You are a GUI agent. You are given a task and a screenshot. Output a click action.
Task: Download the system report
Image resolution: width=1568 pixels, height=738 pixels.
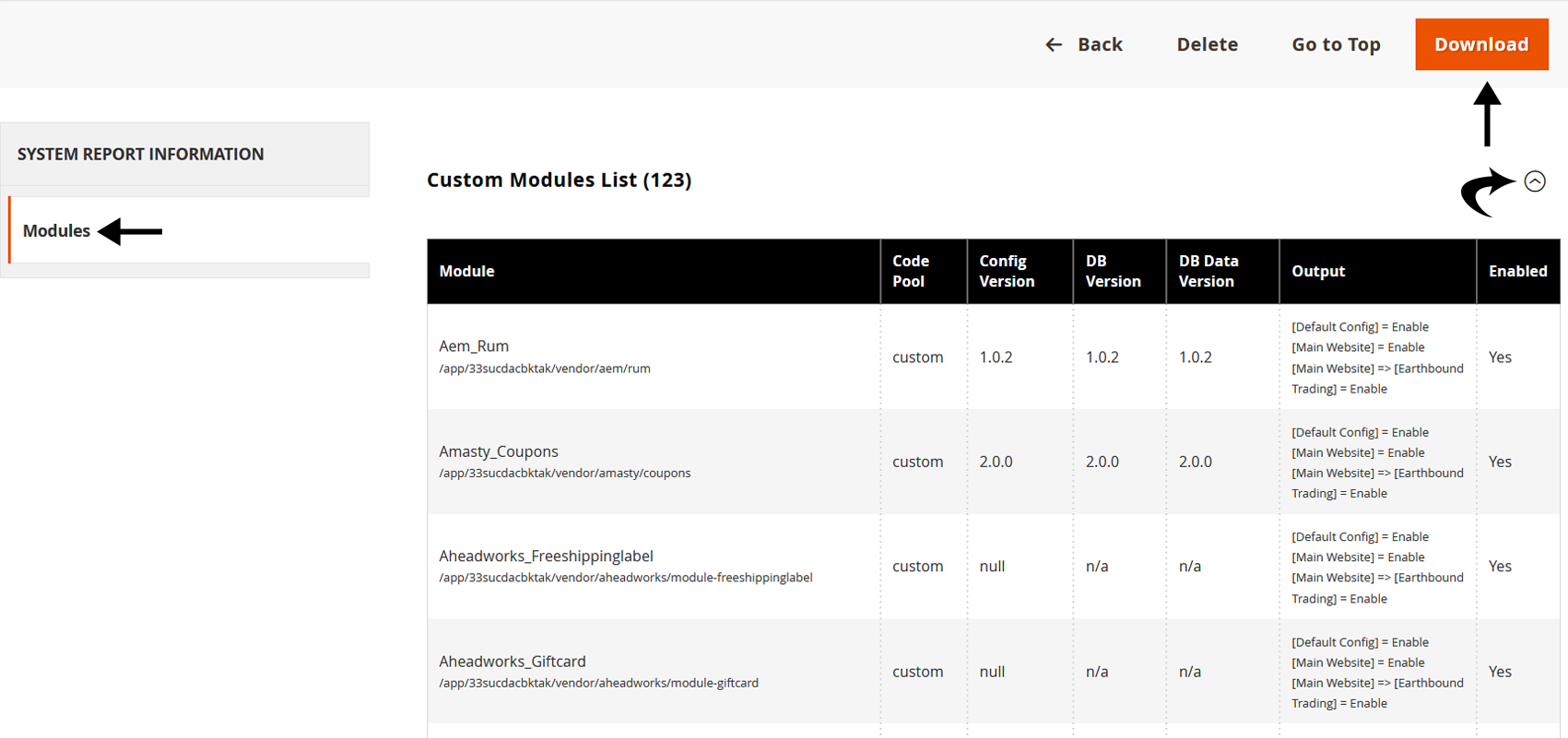point(1481,44)
